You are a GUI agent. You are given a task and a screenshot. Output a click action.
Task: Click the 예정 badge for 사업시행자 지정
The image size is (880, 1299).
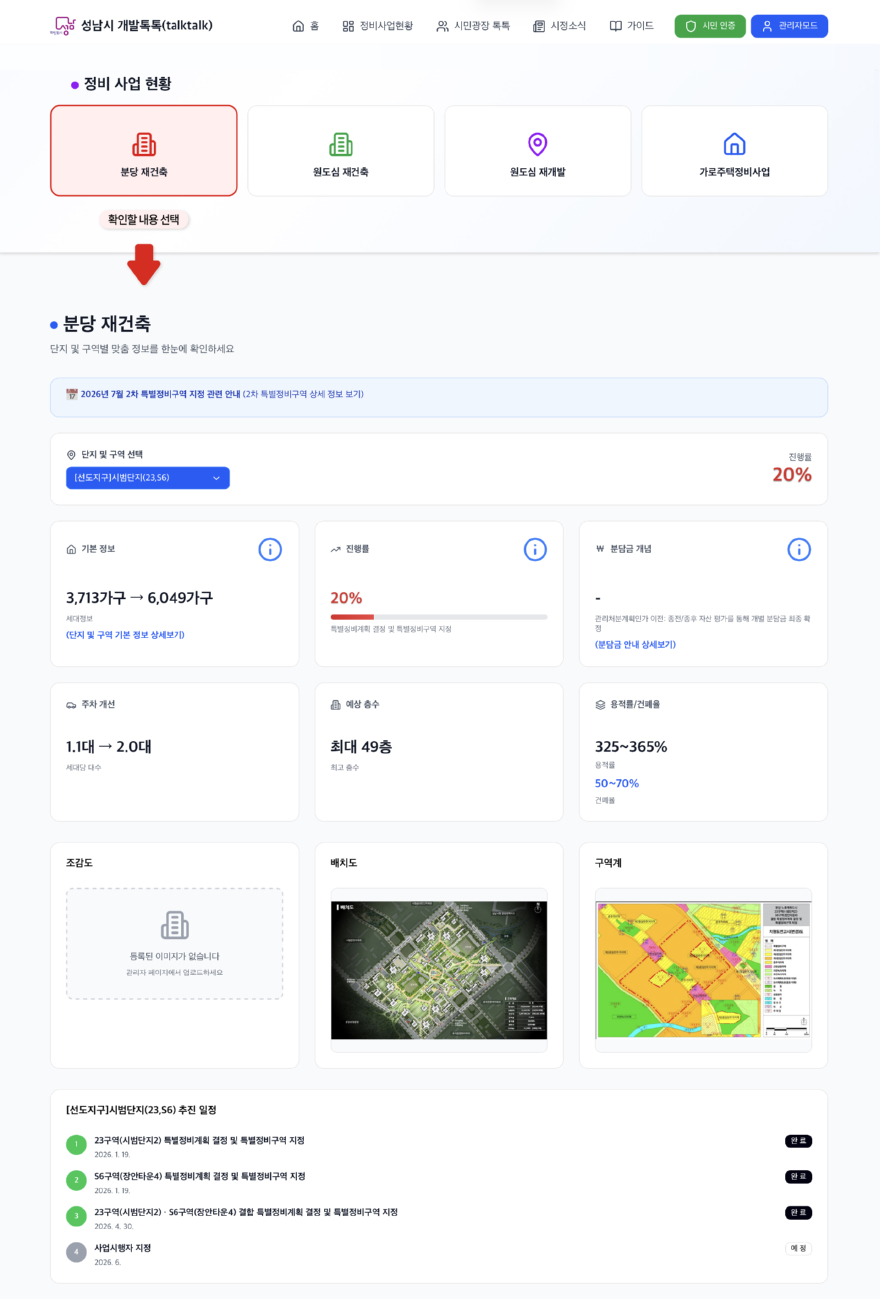(798, 1248)
